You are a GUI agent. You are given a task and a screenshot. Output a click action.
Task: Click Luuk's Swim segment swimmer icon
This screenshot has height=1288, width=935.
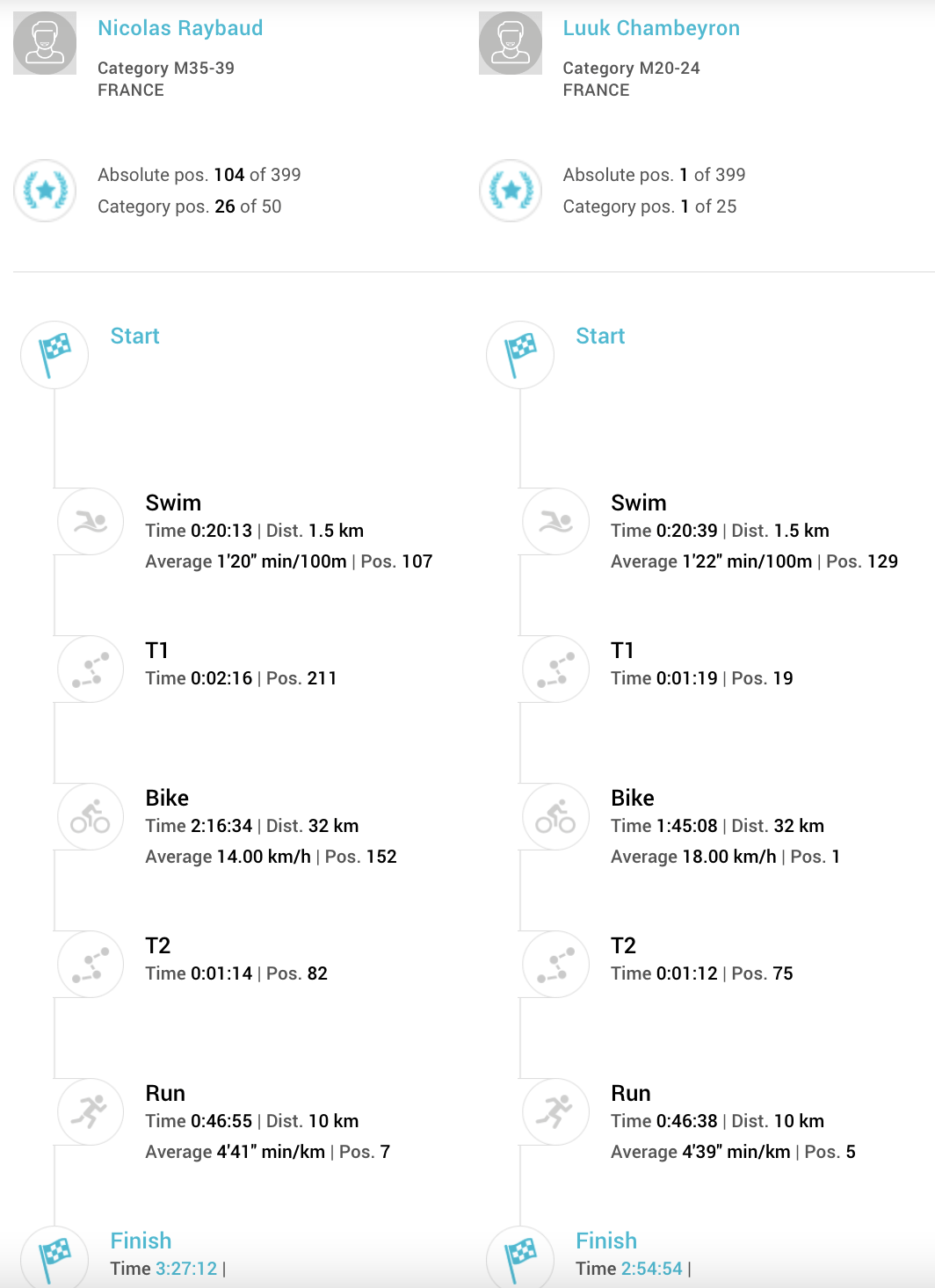[x=556, y=522]
